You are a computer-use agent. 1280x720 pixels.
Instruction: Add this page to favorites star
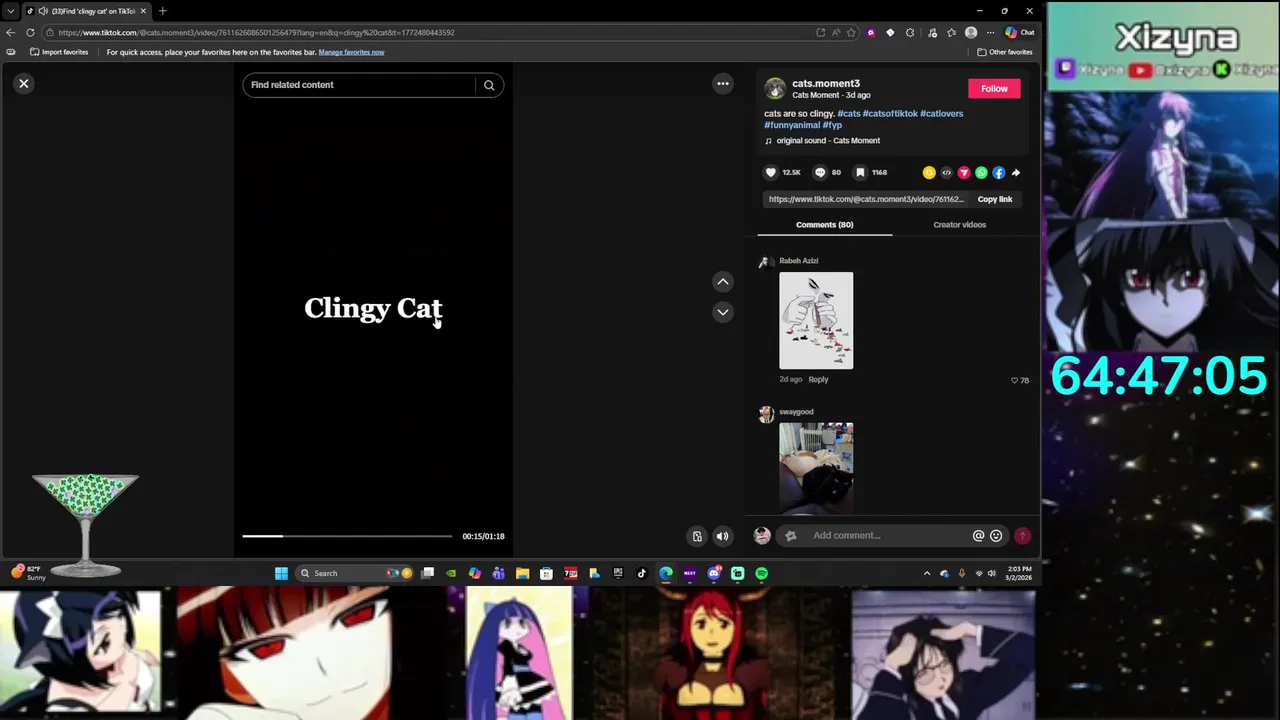851,32
